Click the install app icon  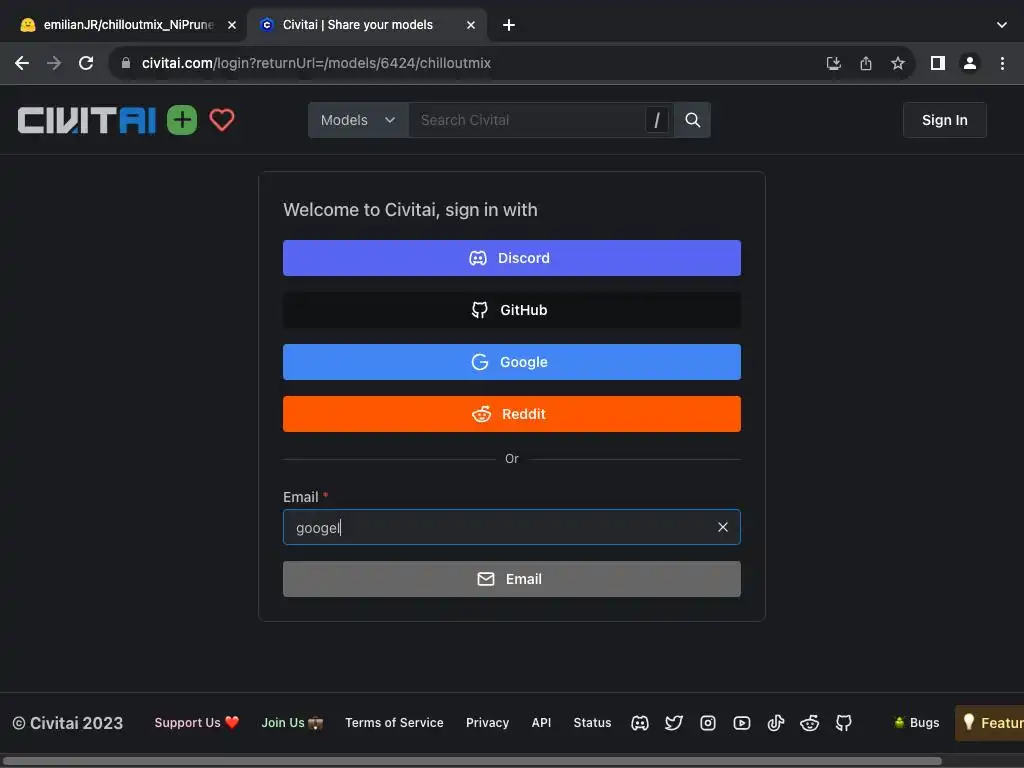pos(834,63)
